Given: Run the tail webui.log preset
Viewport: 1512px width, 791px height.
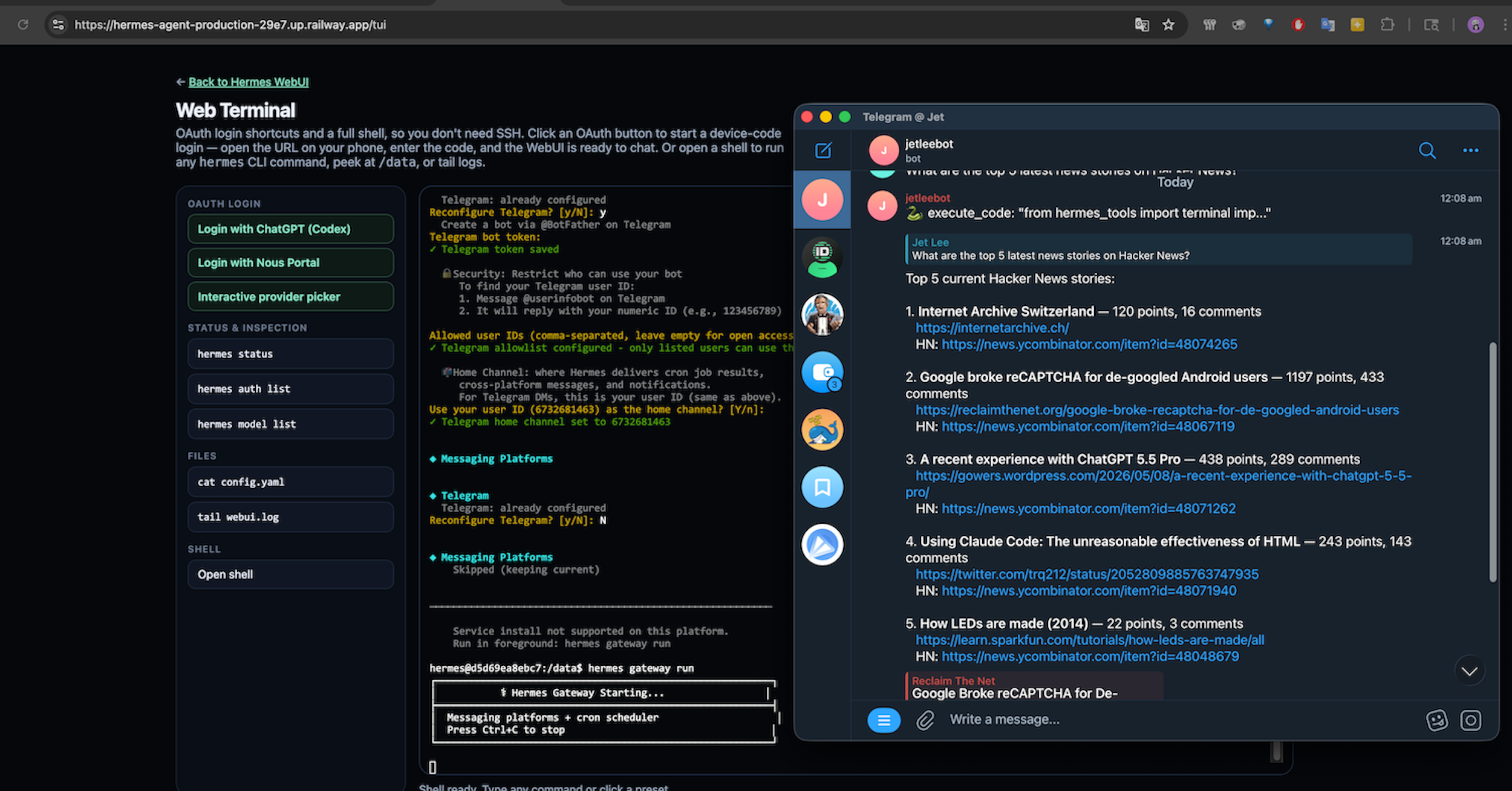Looking at the screenshot, I should pos(290,517).
